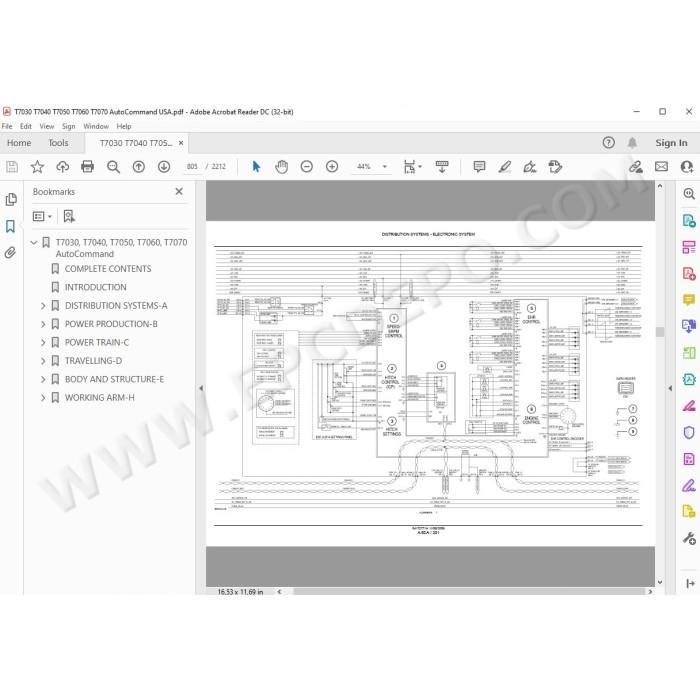Share a link to this file

636,167
